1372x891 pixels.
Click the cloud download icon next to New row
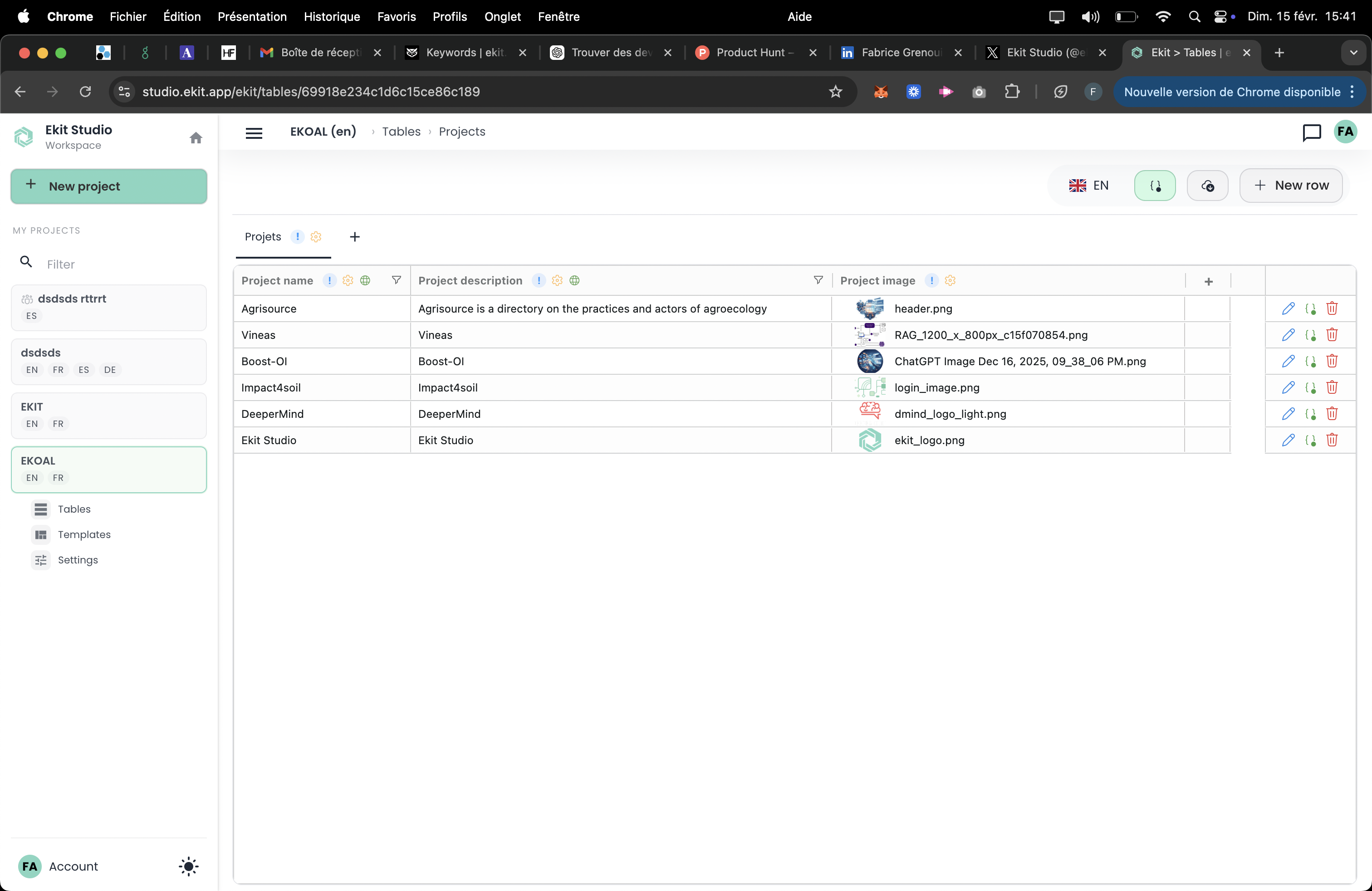pyautogui.click(x=1208, y=186)
